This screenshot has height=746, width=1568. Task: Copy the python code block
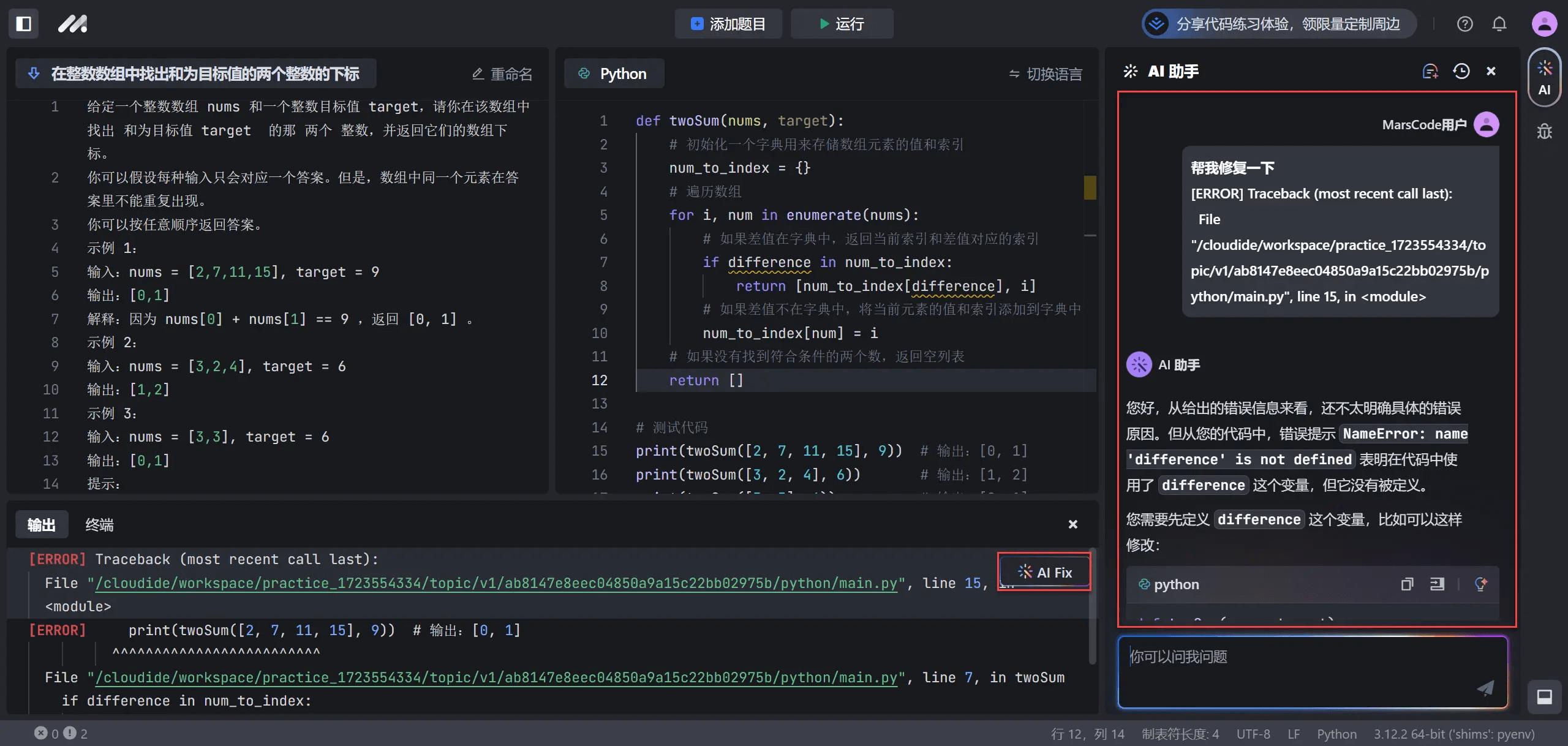click(1407, 584)
